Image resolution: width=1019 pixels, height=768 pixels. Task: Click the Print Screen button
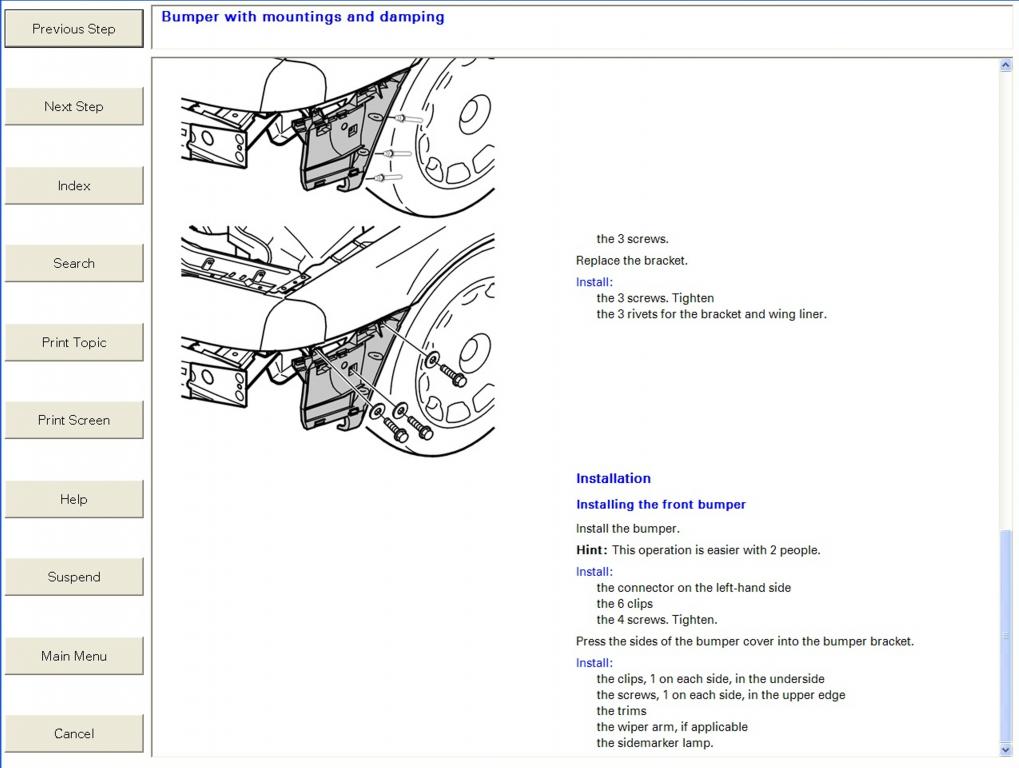(x=73, y=420)
